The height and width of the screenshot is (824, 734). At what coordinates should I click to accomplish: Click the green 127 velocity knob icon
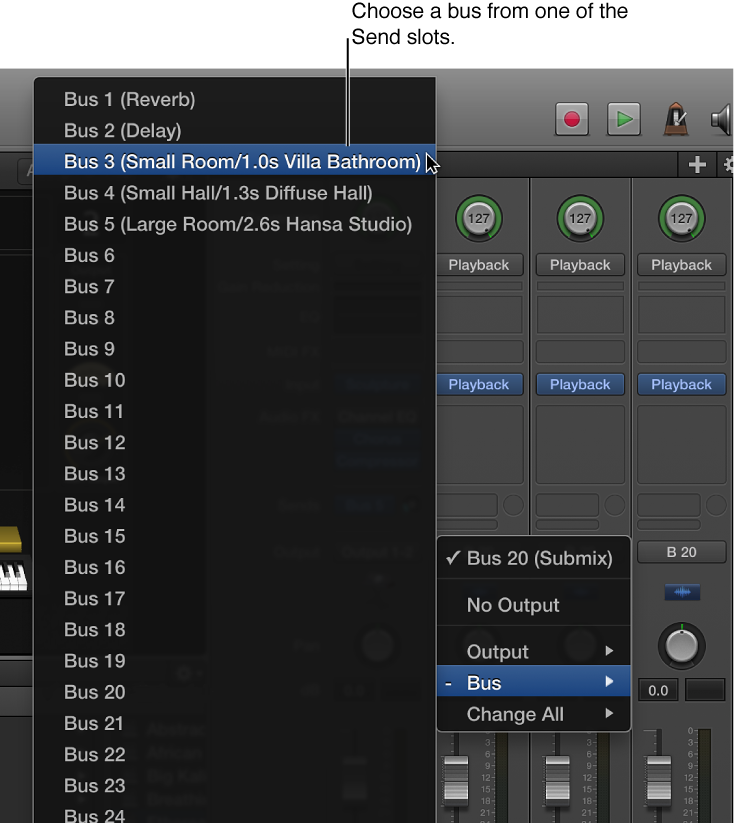[x=479, y=218]
